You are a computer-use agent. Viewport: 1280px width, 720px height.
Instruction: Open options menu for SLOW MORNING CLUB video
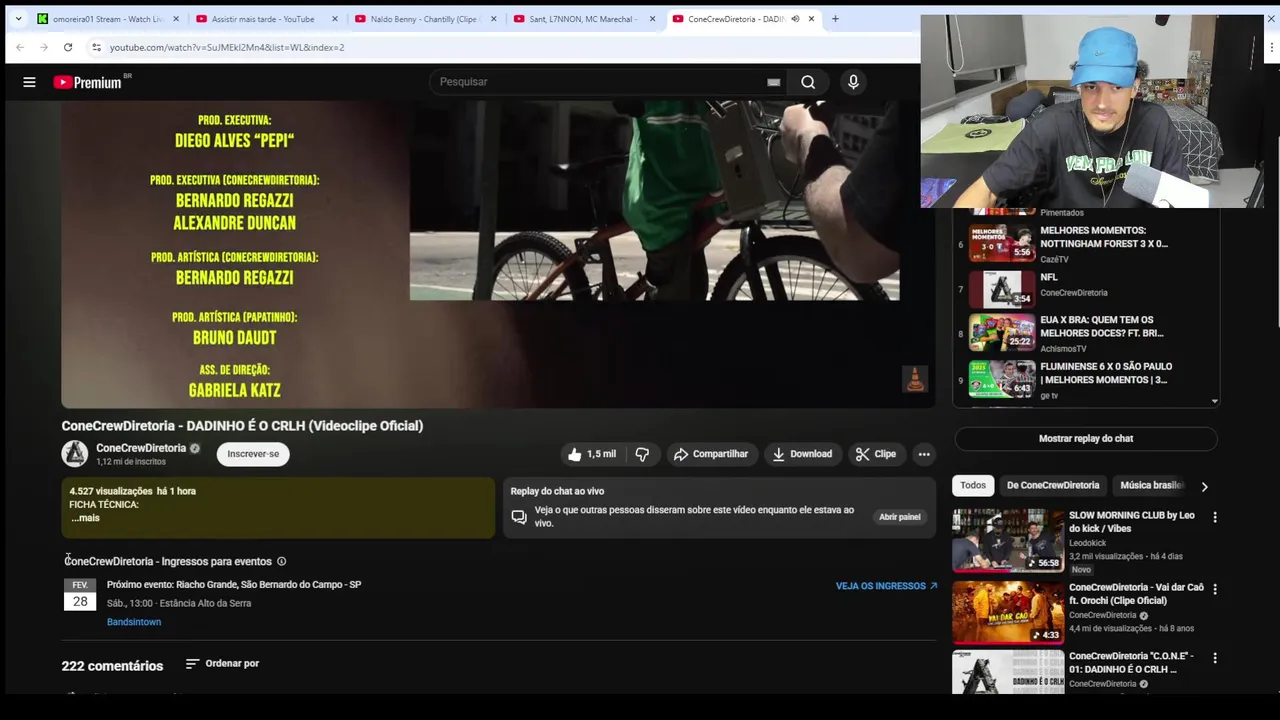pyautogui.click(x=1215, y=518)
